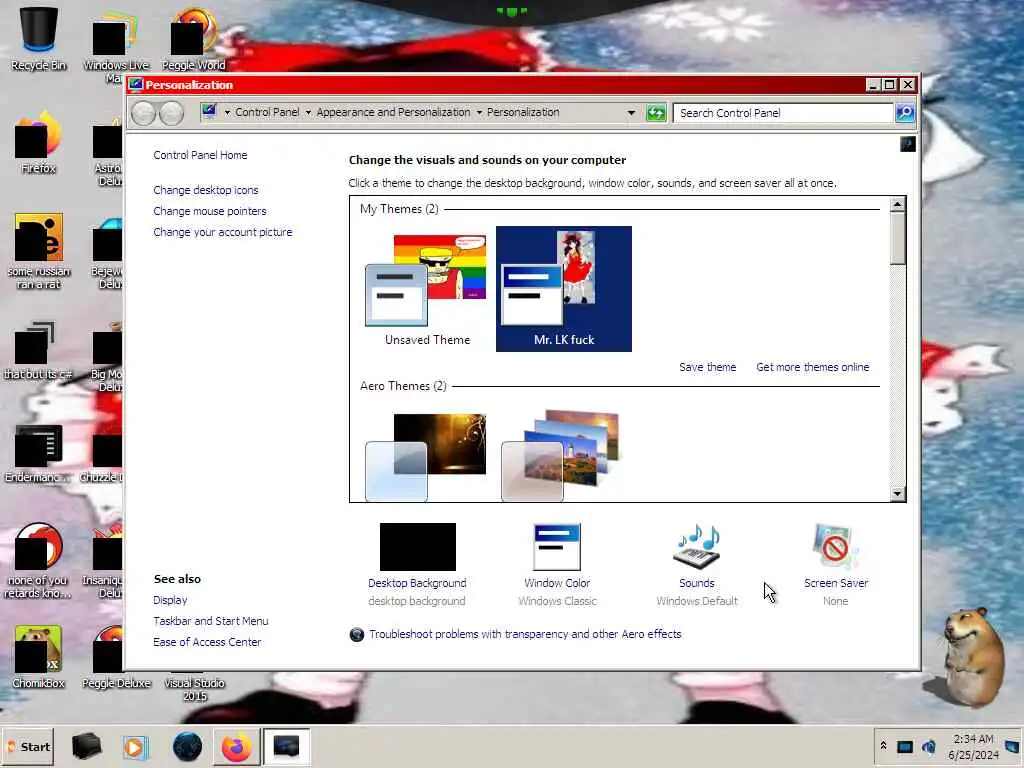Go to Appearance and Personalization breadcrumb
Viewport: 1024px width, 768px height.
pyautogui.click(x=393, y=112)
